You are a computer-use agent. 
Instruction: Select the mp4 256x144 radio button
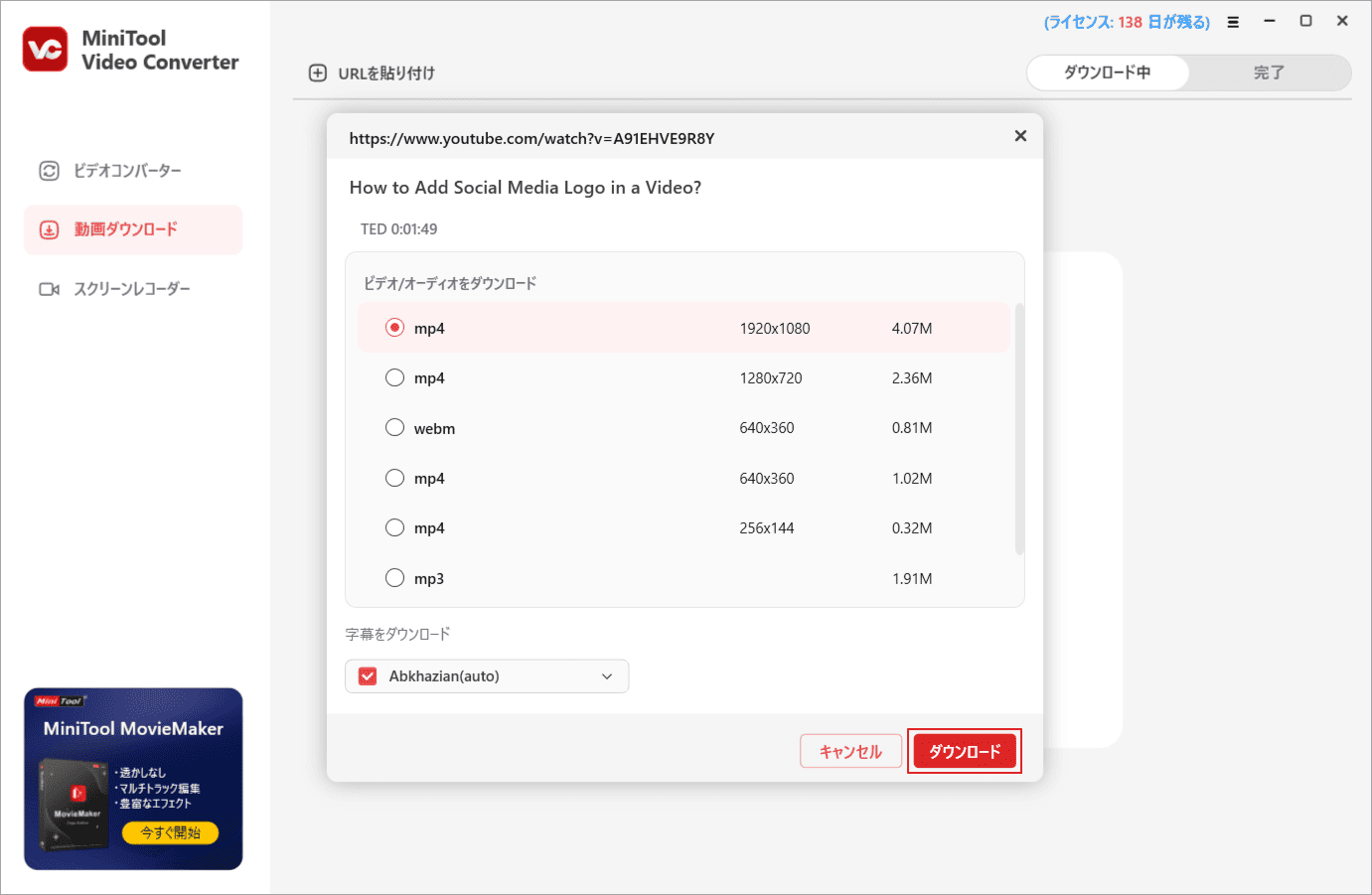point(395,527)
